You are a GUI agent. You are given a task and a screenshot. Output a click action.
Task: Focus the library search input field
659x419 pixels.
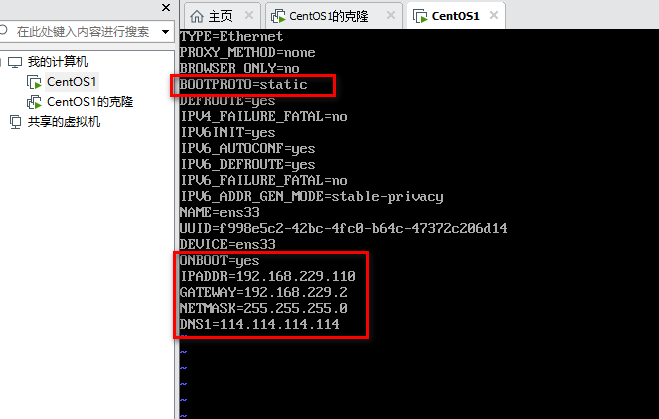point(83,32)
